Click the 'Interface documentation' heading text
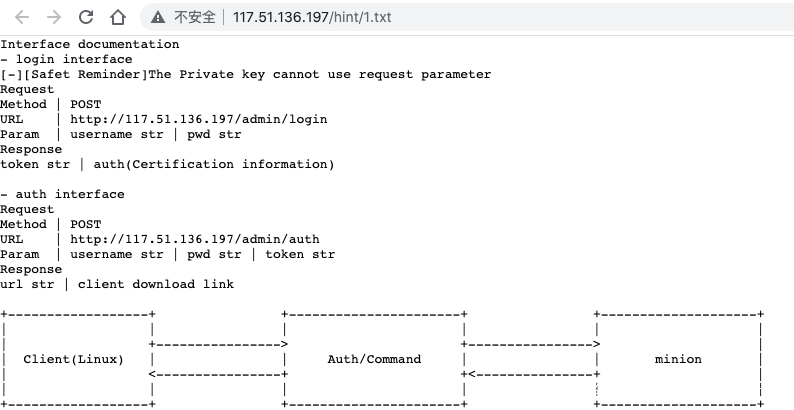 (90, 44)
